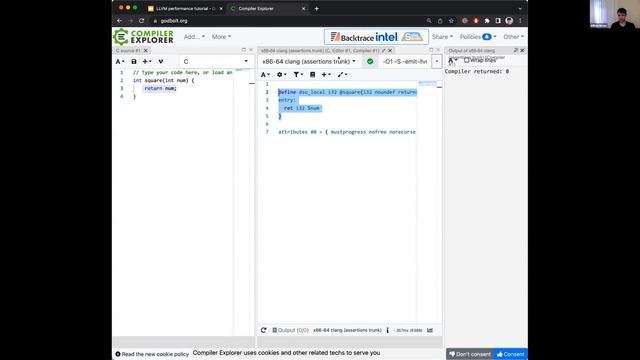The width and height of the screenshot is (640, 360).
Task: Open the Policies dropdown
Action: coord(478,37)
